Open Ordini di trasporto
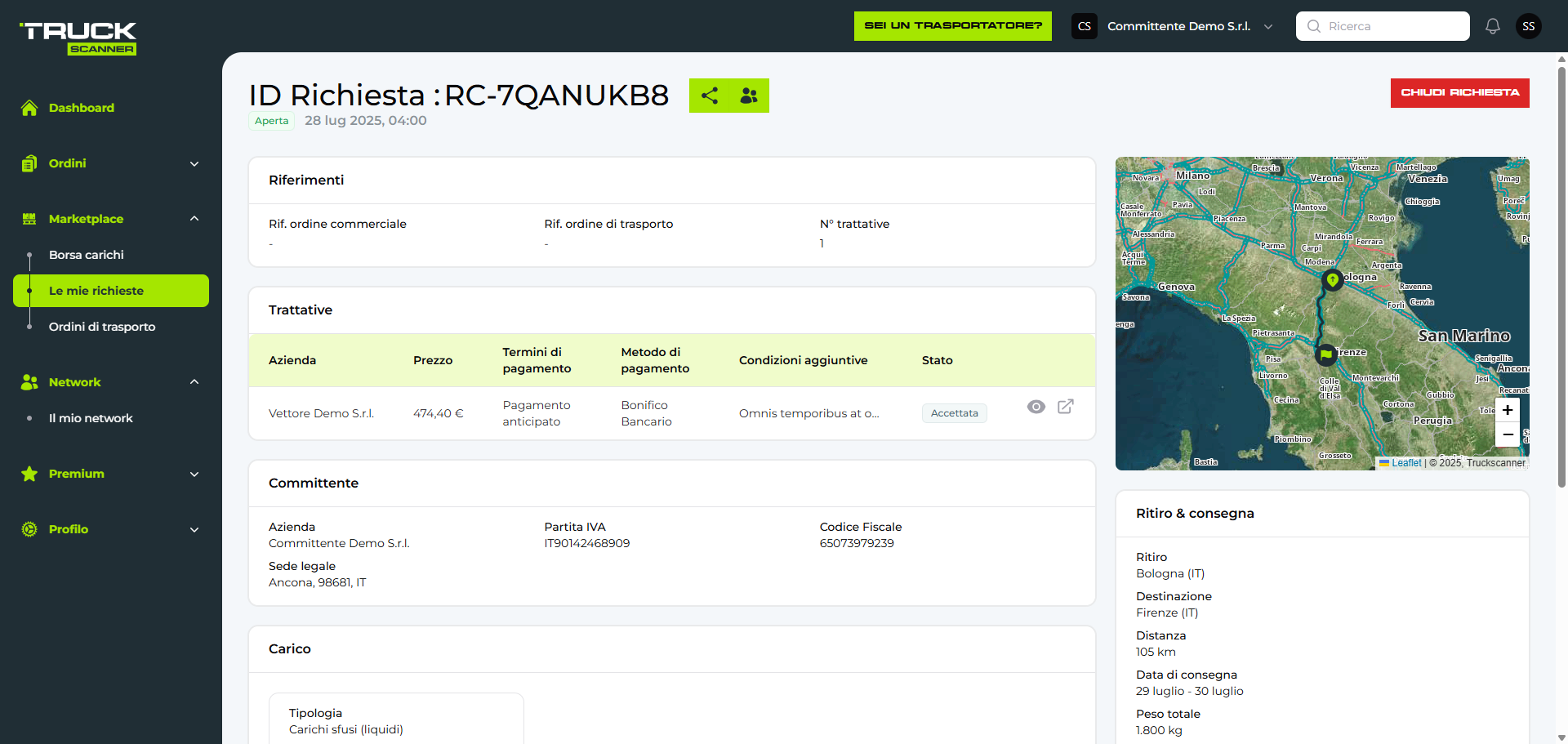Viewport: 1568px width, 744px height. [x=102, y=327]
